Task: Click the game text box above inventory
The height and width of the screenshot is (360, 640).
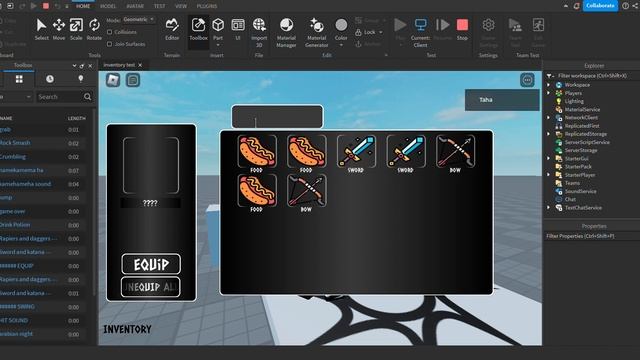Action: point(278,116)
